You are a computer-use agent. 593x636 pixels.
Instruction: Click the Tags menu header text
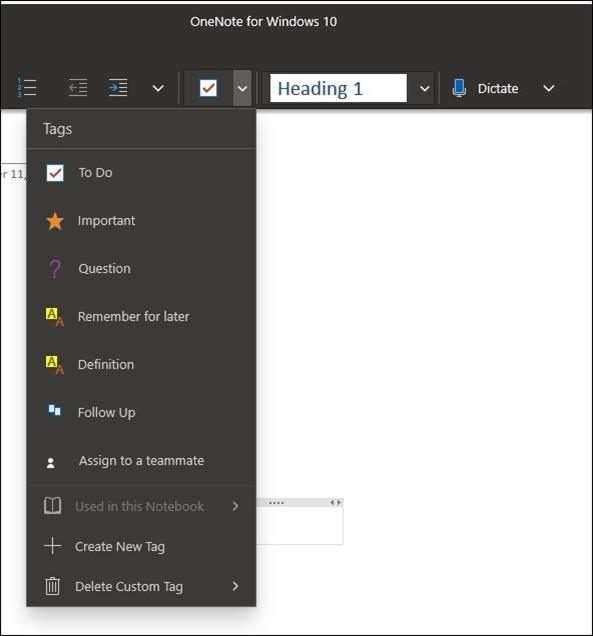(57, 129)
